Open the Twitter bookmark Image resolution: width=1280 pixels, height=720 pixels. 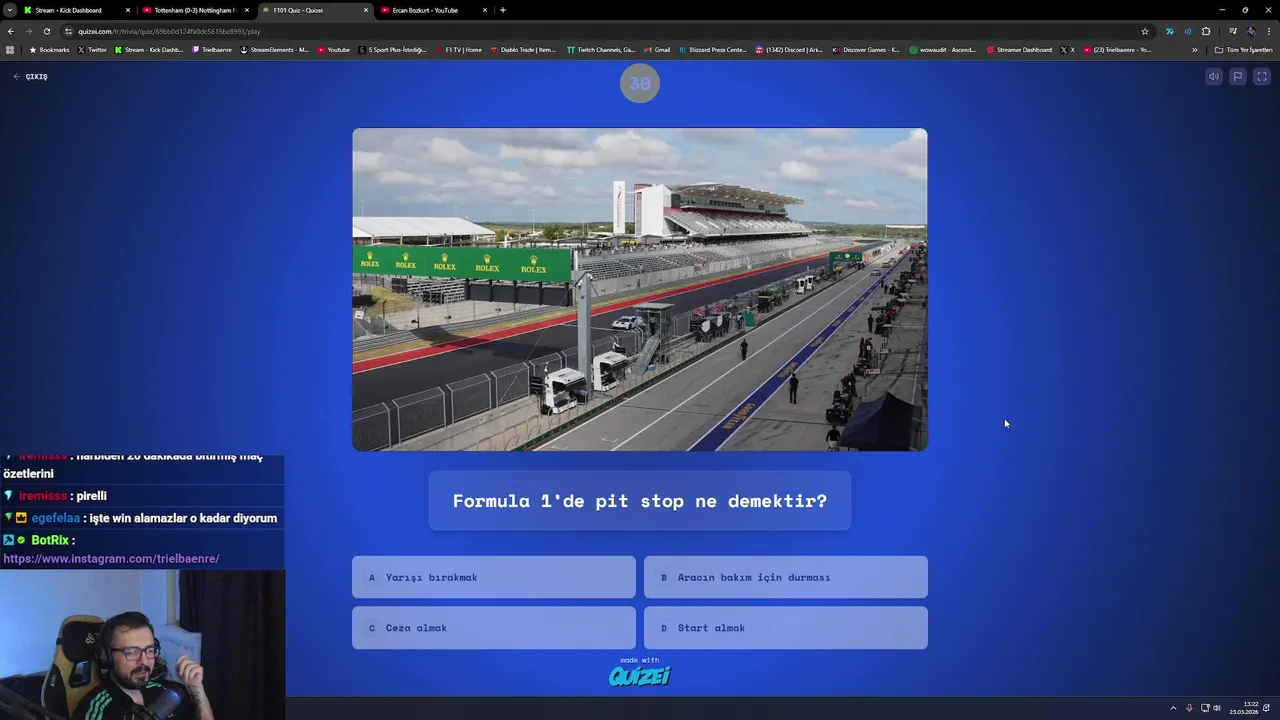(x=92, y=49)
